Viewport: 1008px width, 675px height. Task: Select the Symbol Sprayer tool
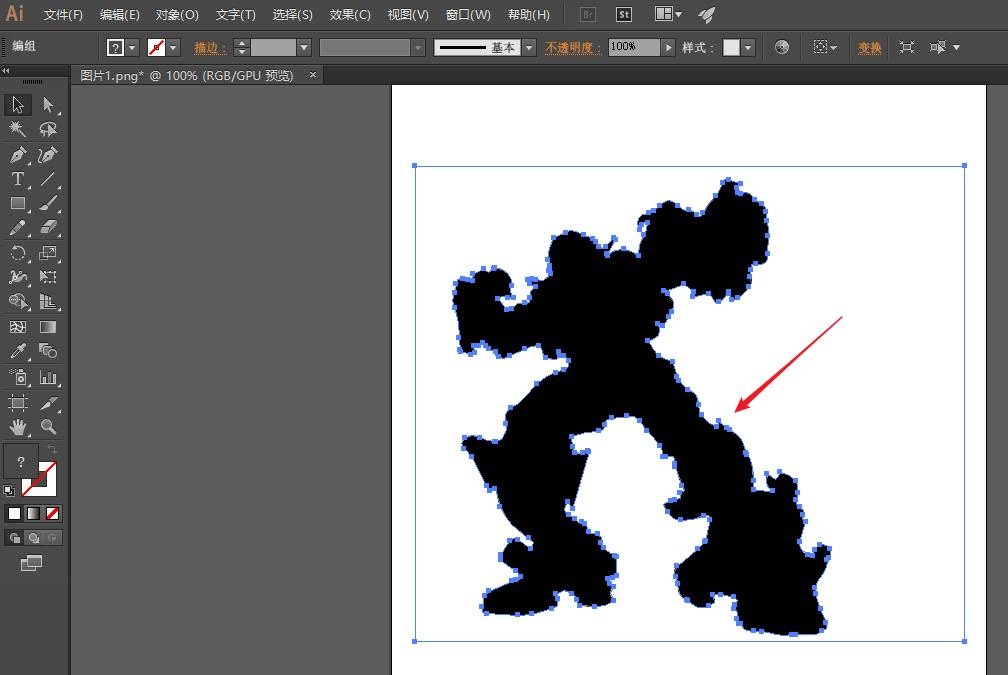[18, 377]
